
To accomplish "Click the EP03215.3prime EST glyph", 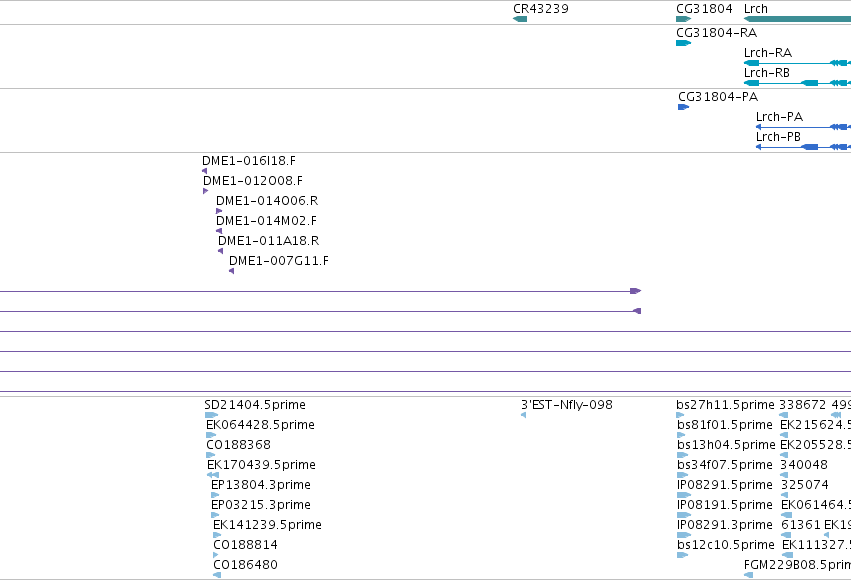I will point(215,515).
